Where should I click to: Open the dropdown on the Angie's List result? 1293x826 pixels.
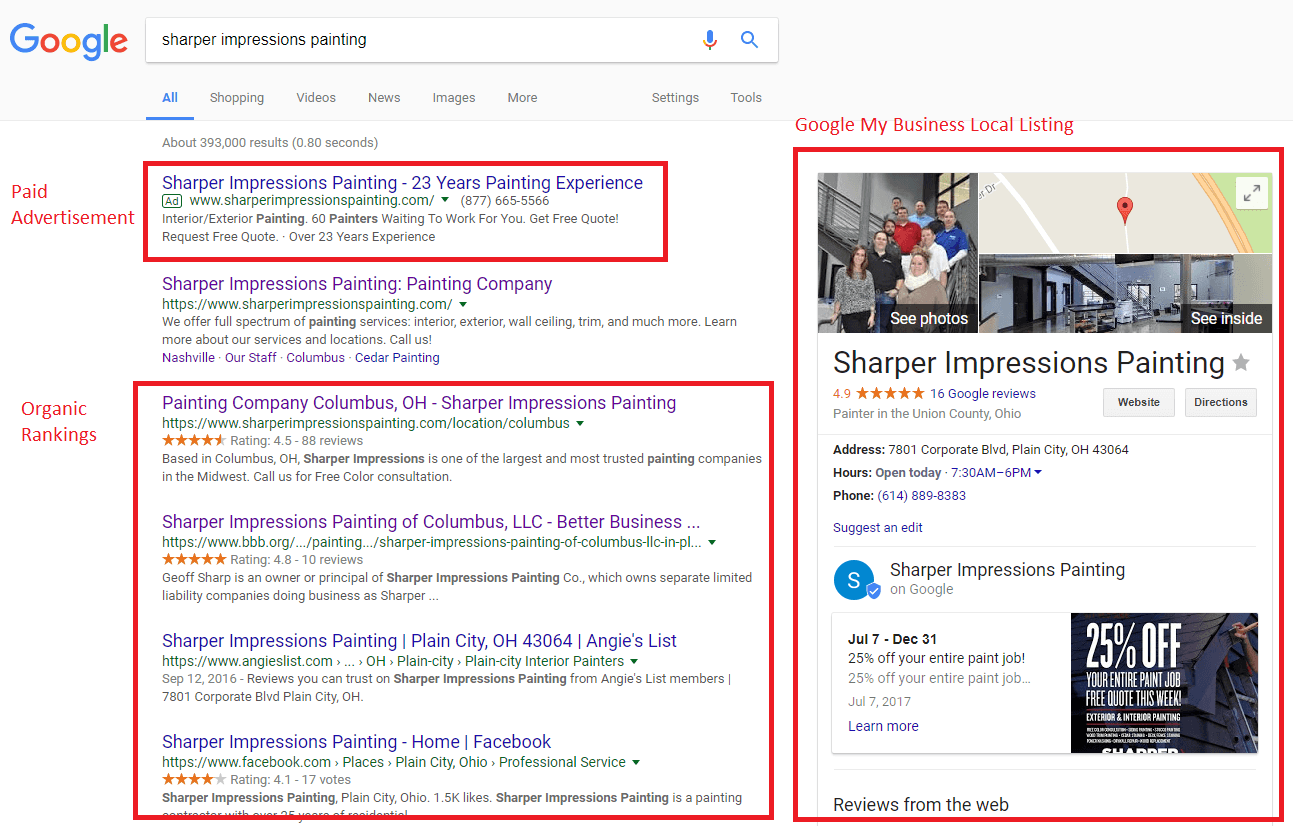[x=634, y=660]
